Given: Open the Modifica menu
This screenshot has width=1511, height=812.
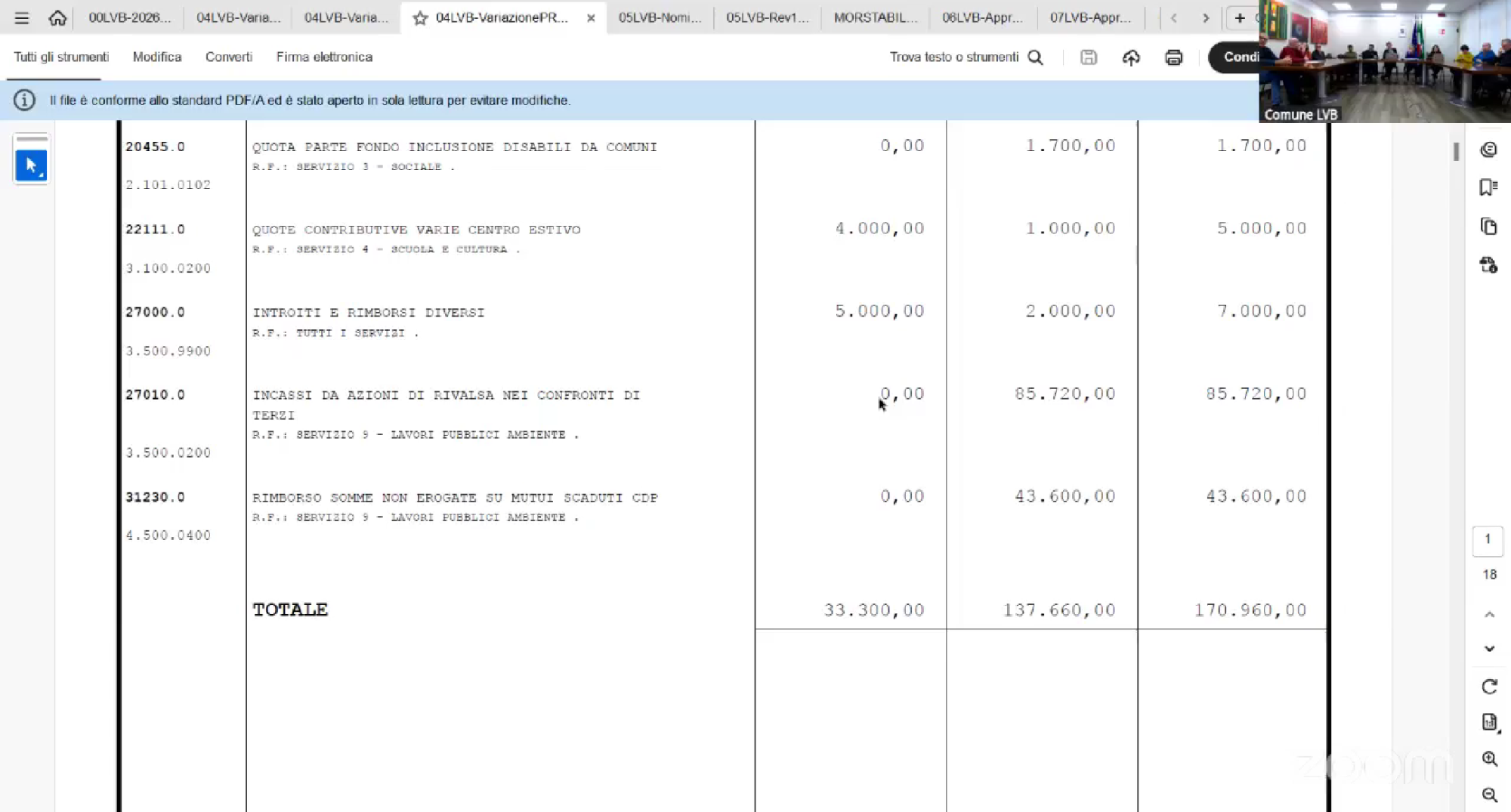Looking at the screenshot, I should pyautogui.click(x=156, y=57).
